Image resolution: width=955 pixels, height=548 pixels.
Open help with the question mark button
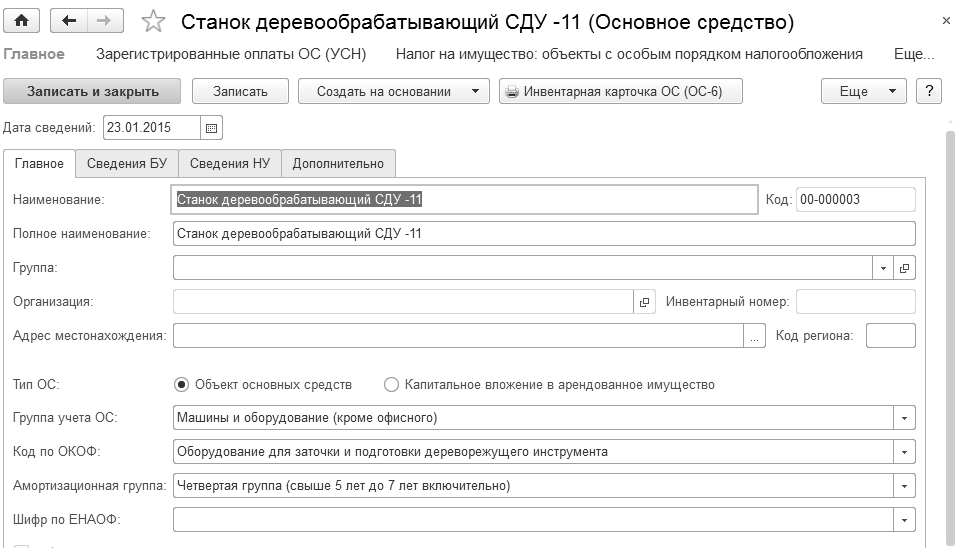pyautogui.click(x=930, y=91)
